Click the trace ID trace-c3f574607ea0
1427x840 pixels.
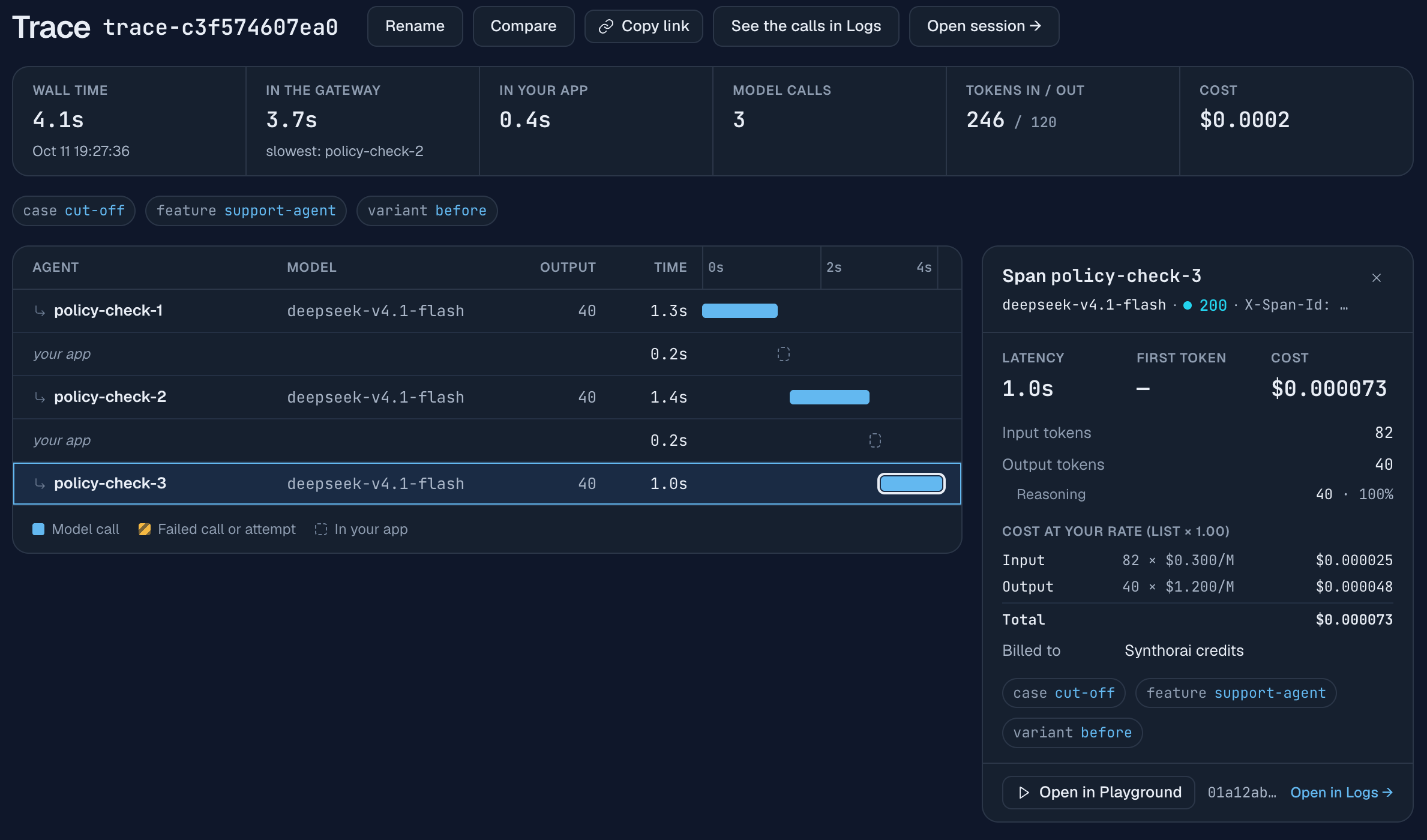pos(221,27)
